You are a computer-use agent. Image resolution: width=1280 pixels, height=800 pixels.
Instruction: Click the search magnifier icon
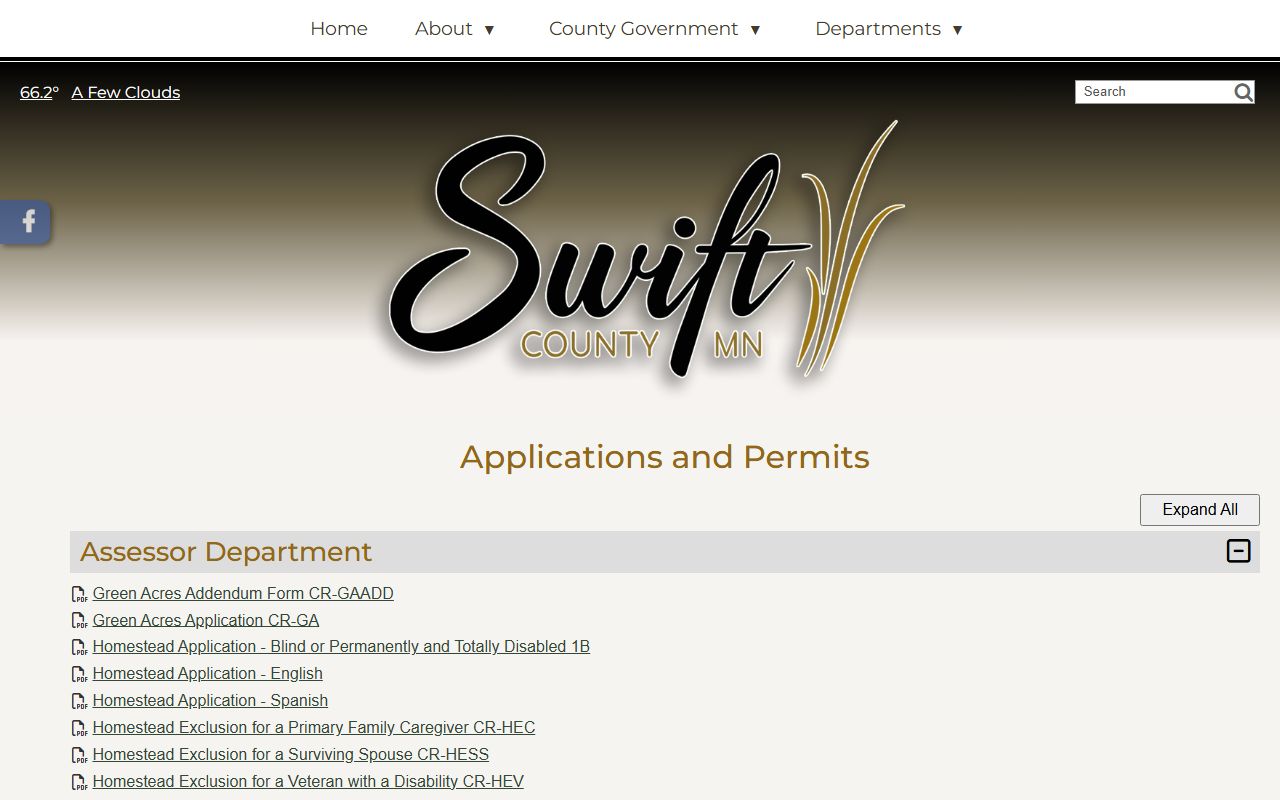[1243, 92]
